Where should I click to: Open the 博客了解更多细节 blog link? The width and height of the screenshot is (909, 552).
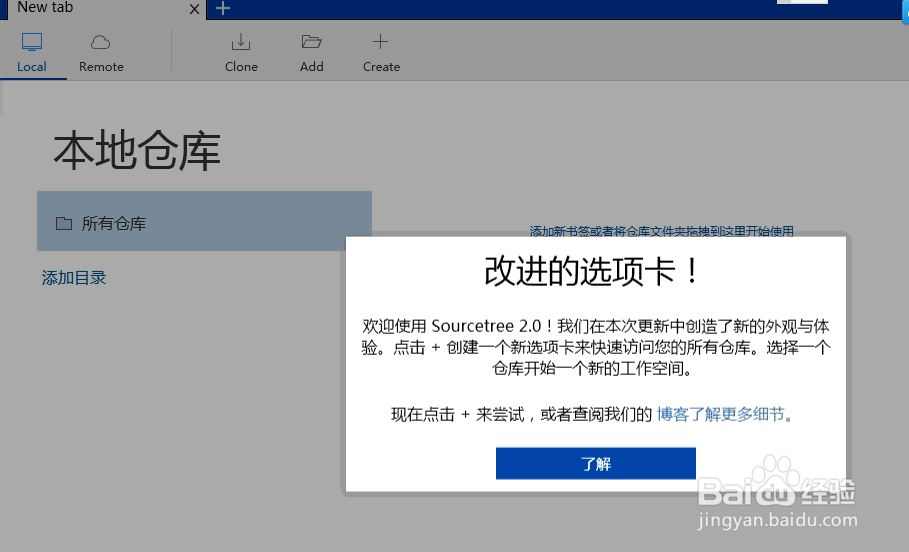tap(725, 414)
